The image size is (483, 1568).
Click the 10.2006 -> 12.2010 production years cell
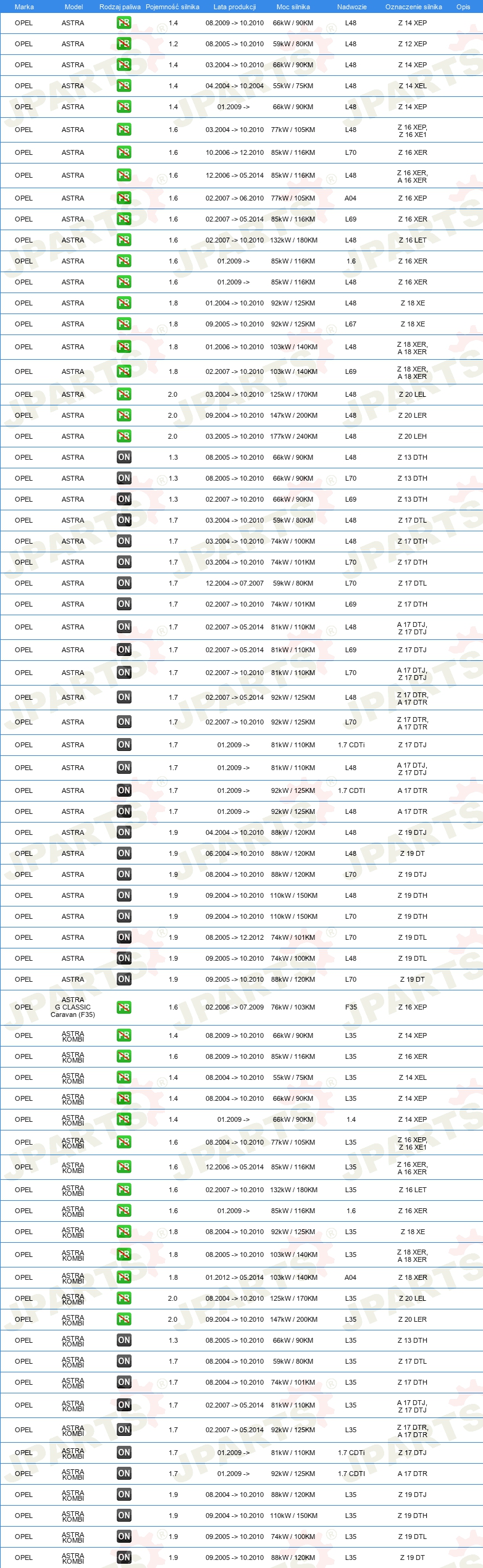point(235,152)
